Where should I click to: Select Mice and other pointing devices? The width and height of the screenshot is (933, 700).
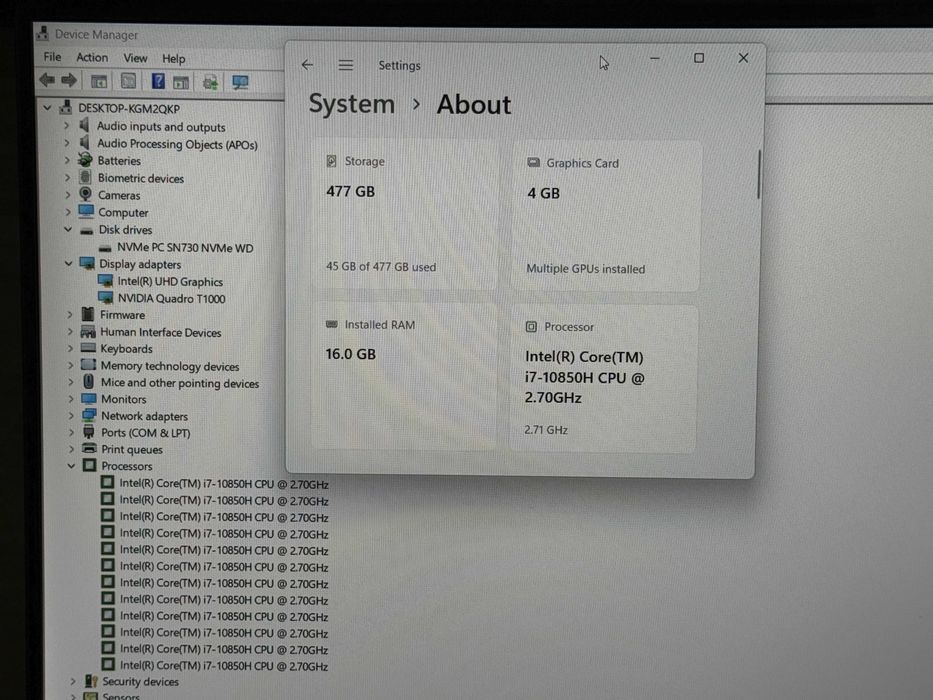click(x=180, y=383)
